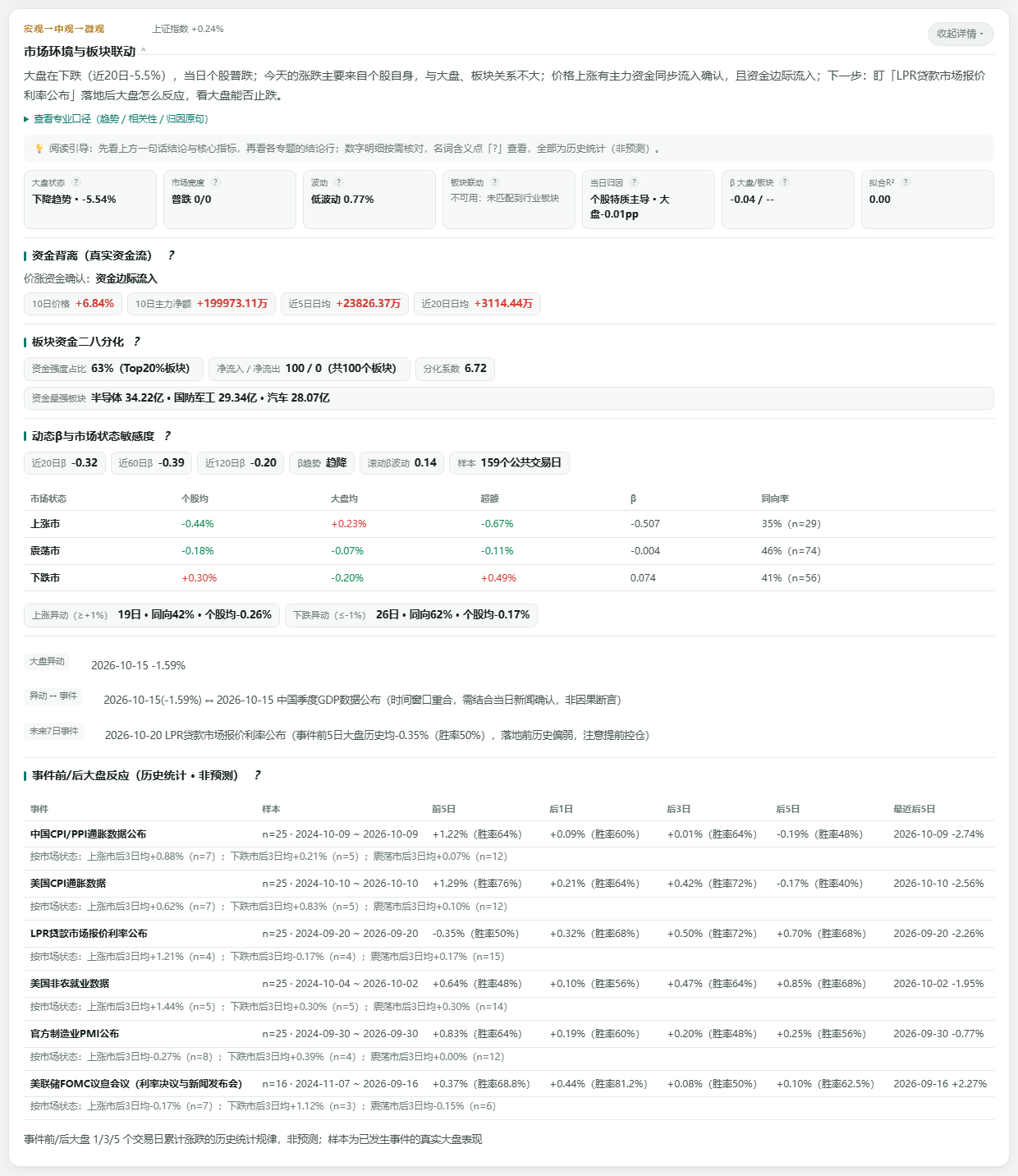Click the β趋势 趋降 chip
The width and height of the screenshot is (1018, 1176).
322,463
